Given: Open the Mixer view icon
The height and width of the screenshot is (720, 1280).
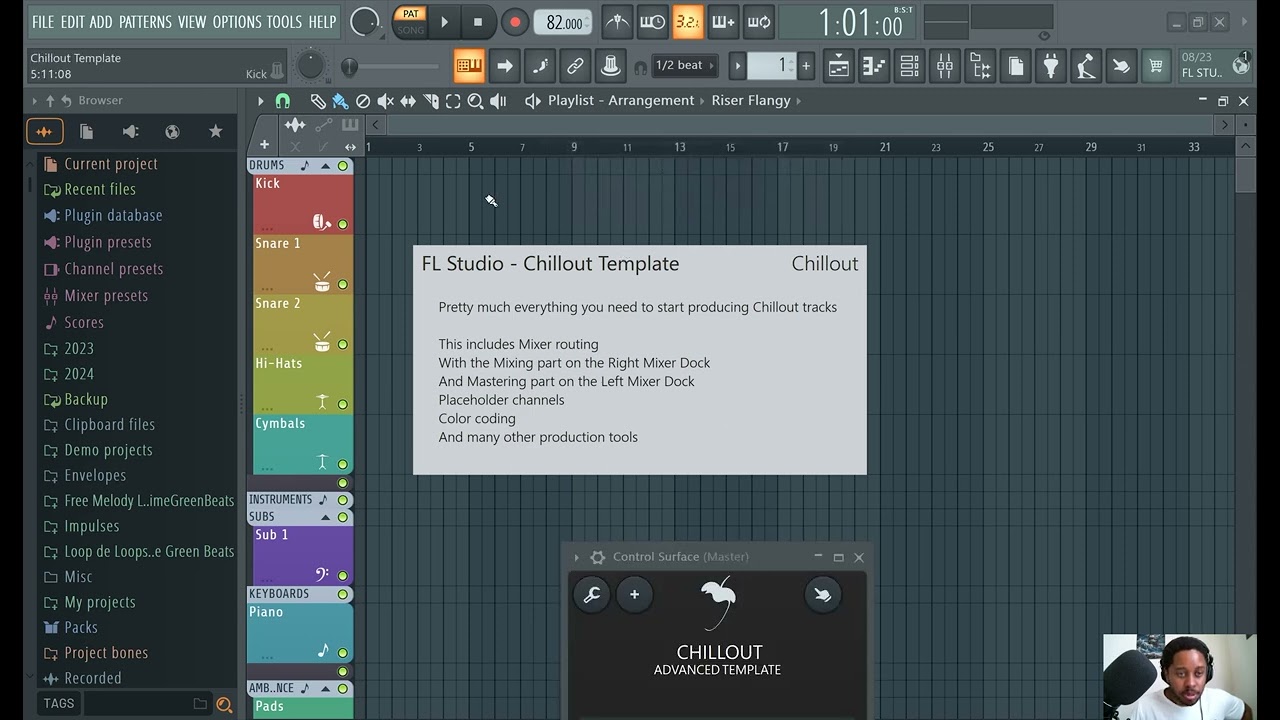Looking at the screenshot, I should [944, 66].
